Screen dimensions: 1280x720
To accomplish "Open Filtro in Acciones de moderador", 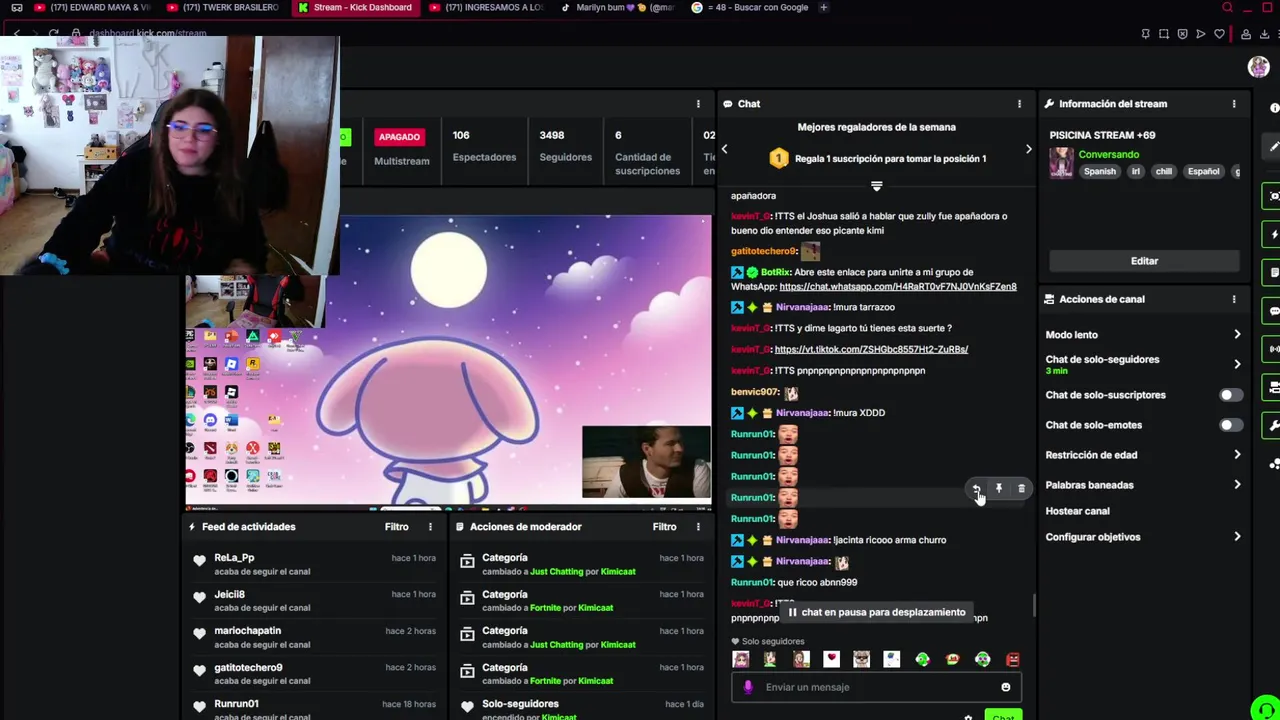I will [x=665, y=527].
